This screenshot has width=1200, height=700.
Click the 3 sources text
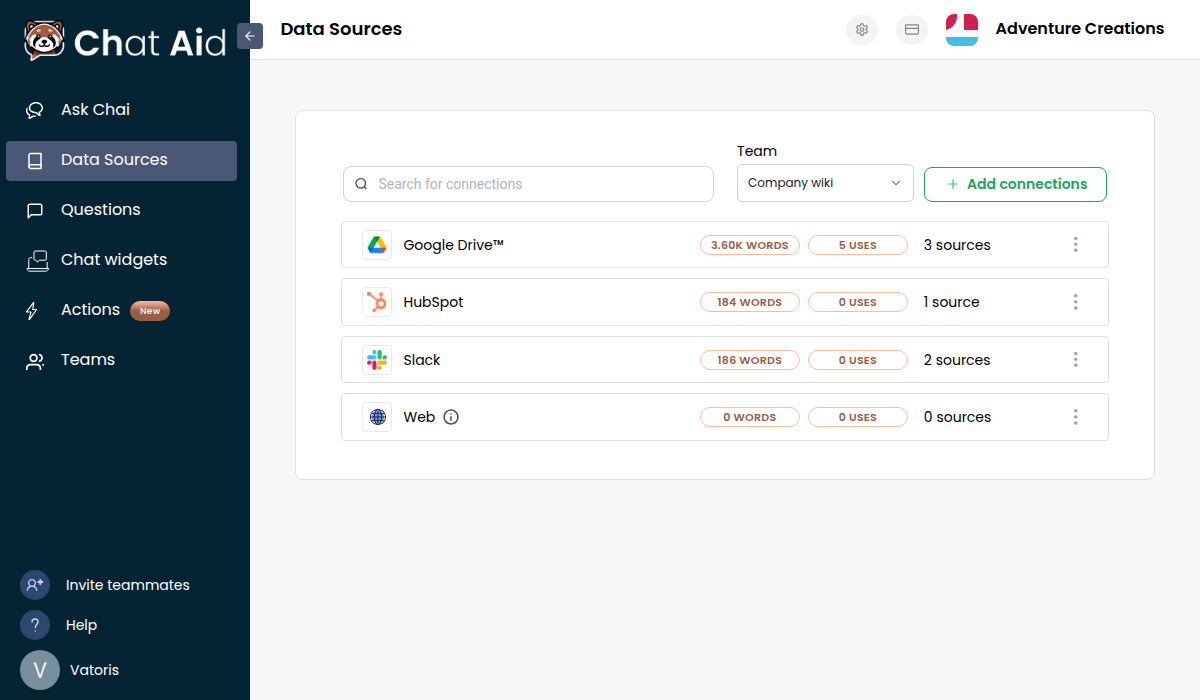tap(957, 245)
